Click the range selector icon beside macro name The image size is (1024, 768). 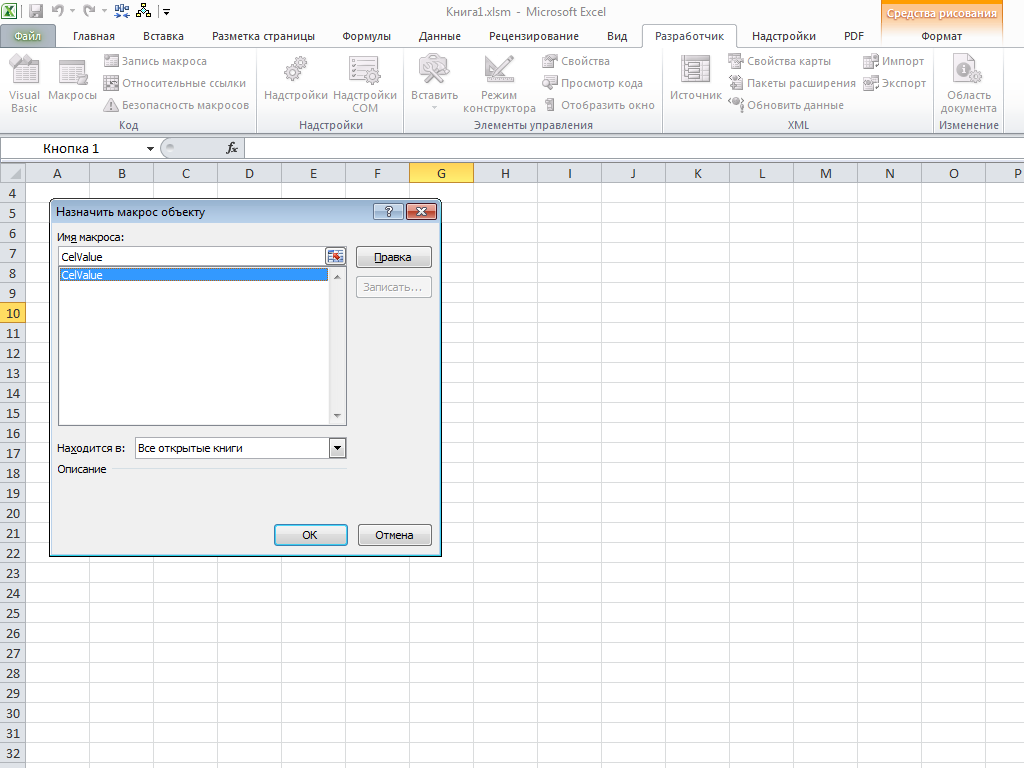click(335, 257)
